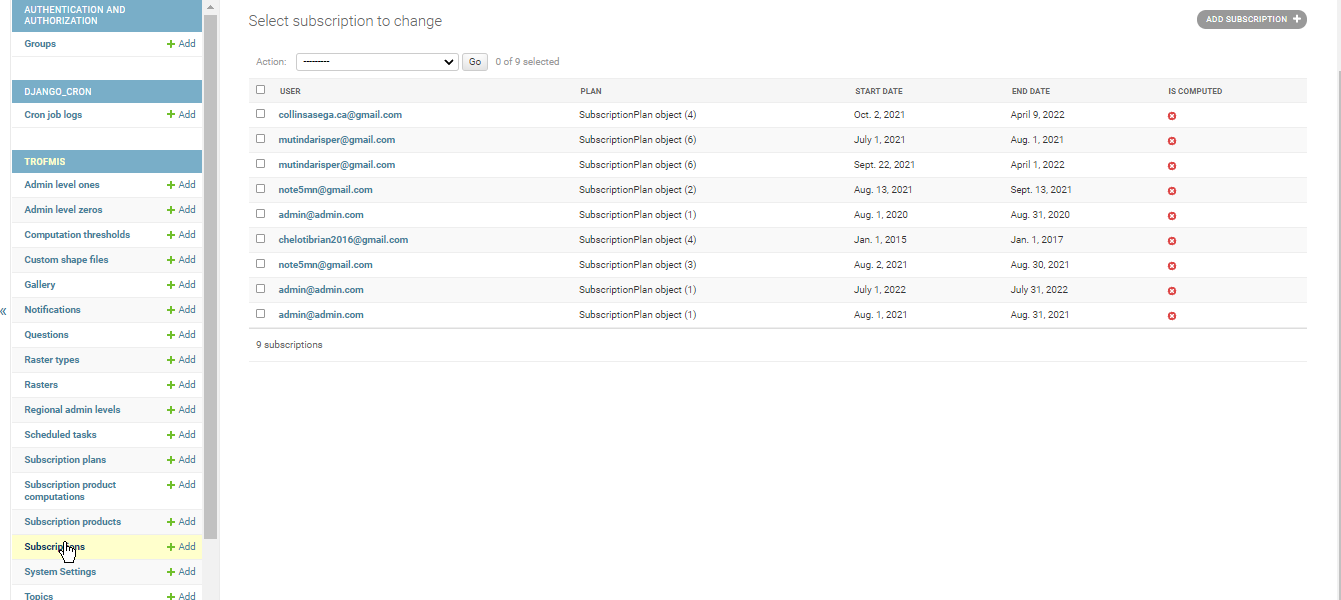Click Add beside Subscriptions in sidebar

pos(181,547)
